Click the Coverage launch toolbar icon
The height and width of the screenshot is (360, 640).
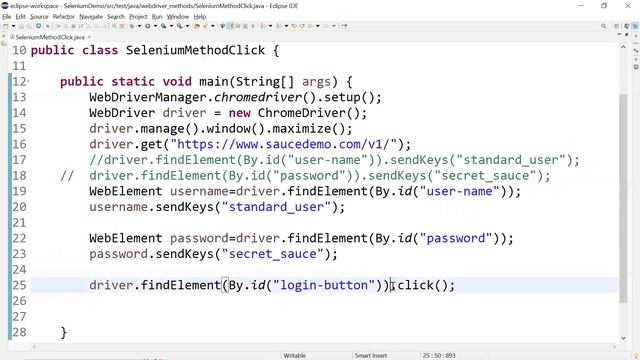163,26
